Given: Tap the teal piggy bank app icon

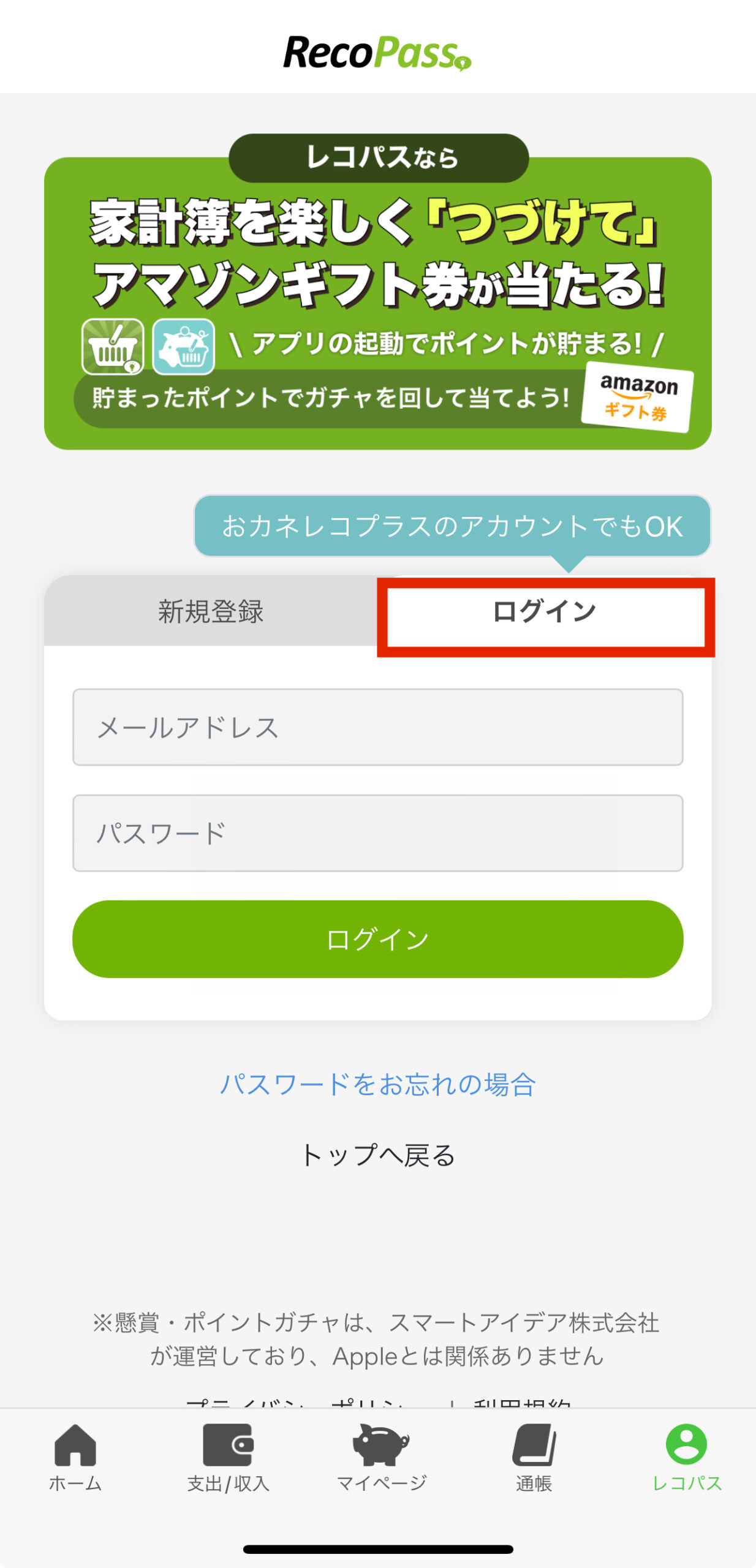Looking at the screenshot, I should (x=183, y=347).
